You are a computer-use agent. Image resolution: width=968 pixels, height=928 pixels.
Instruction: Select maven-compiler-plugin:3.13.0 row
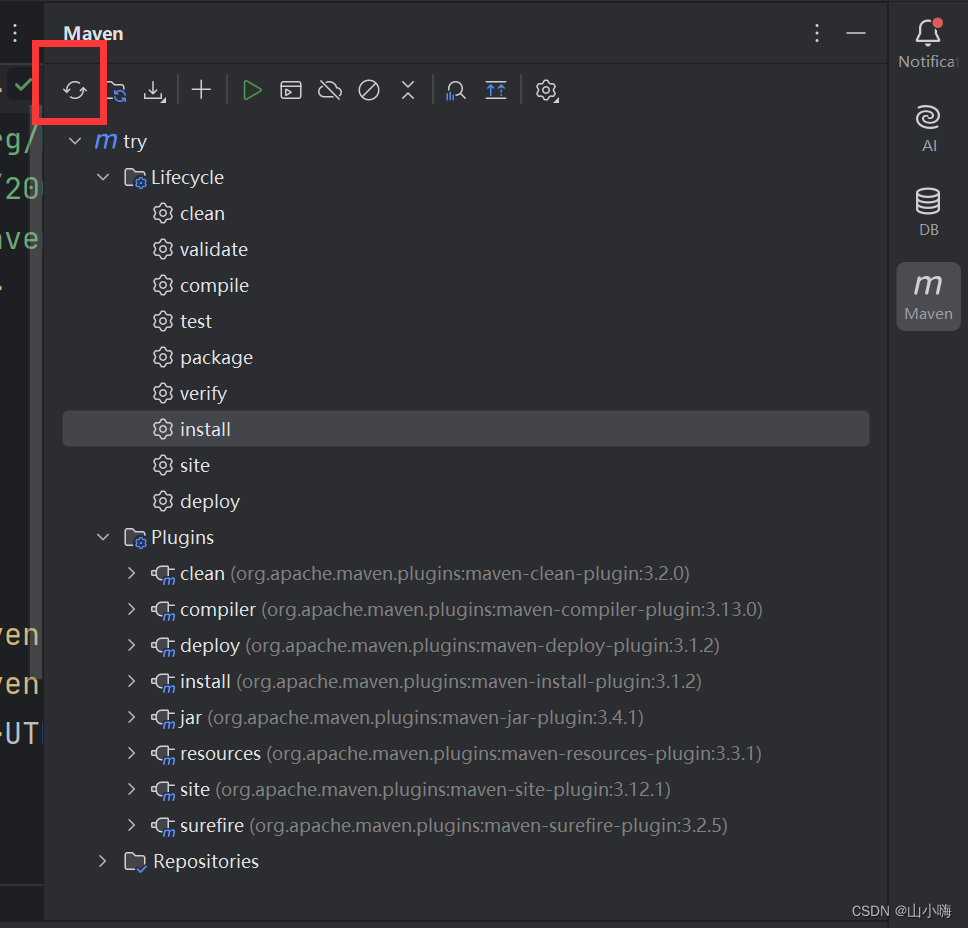(465, 609)
